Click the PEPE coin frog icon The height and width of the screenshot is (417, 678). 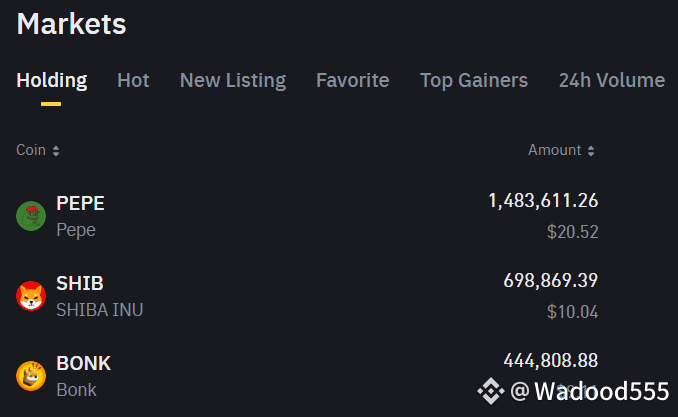point(31,216)
